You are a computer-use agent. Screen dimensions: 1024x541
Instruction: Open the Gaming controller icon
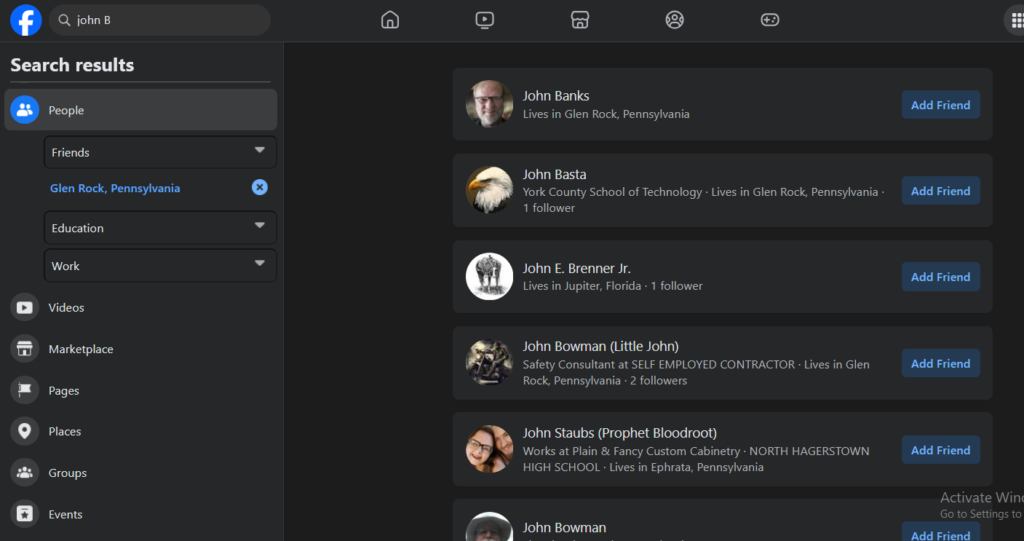point(770,20)
